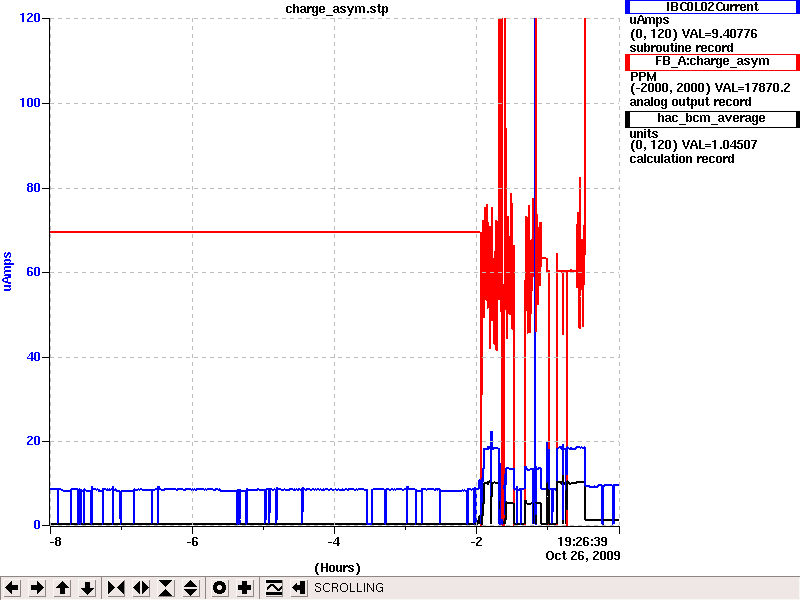
Task: Zoom in the time axis horizontally
Action: 116,588
